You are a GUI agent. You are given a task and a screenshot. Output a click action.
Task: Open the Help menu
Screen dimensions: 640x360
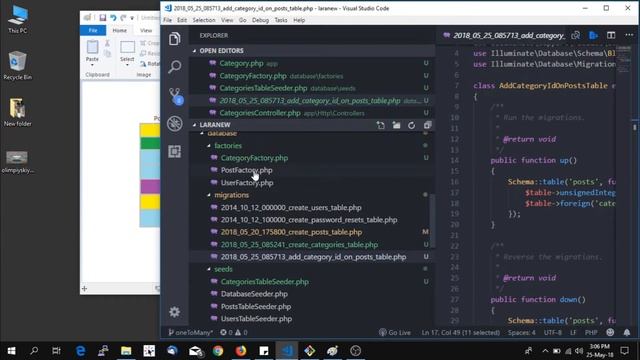pos(299,20)
